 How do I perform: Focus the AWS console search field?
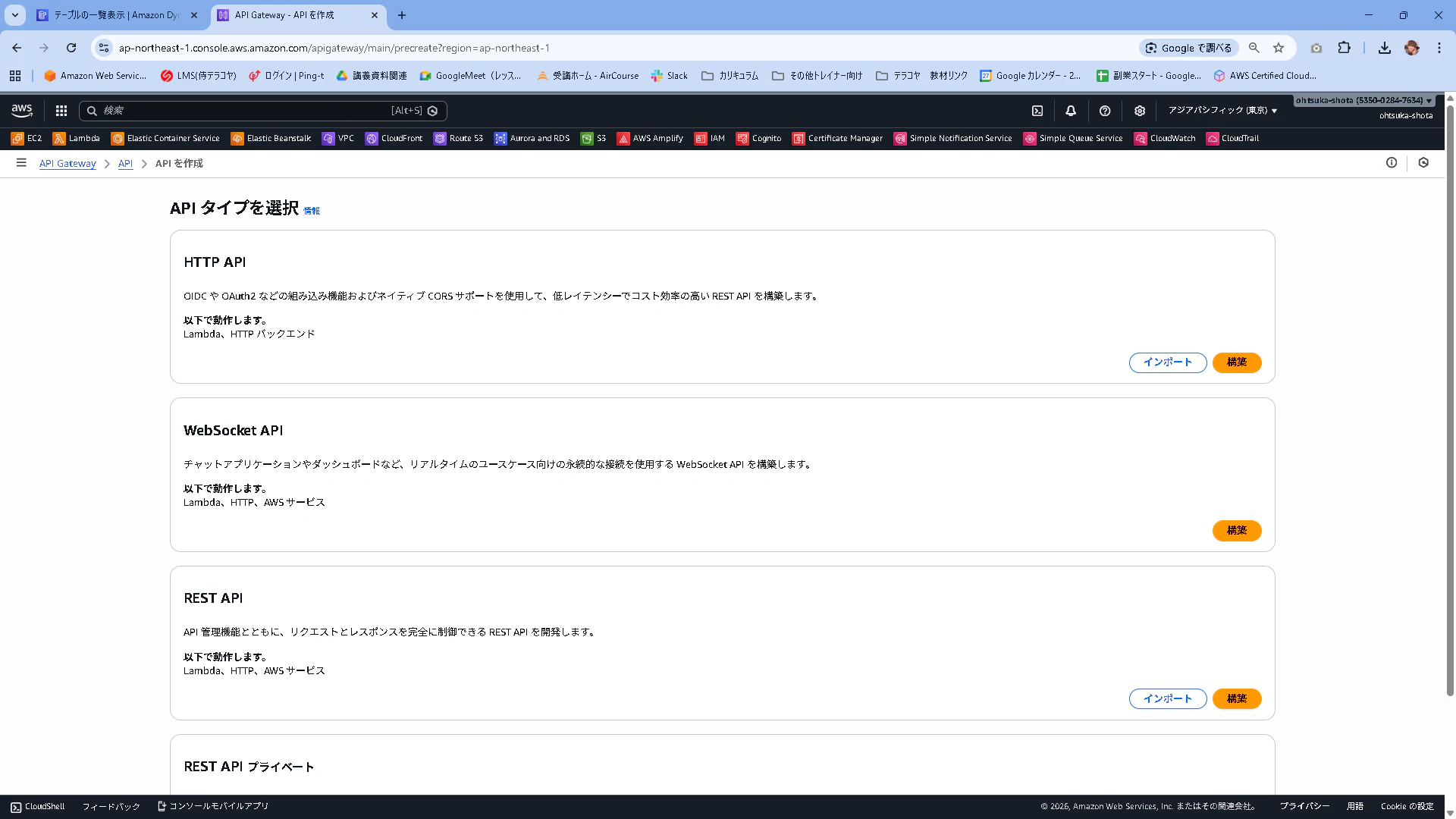pos(263,111)
